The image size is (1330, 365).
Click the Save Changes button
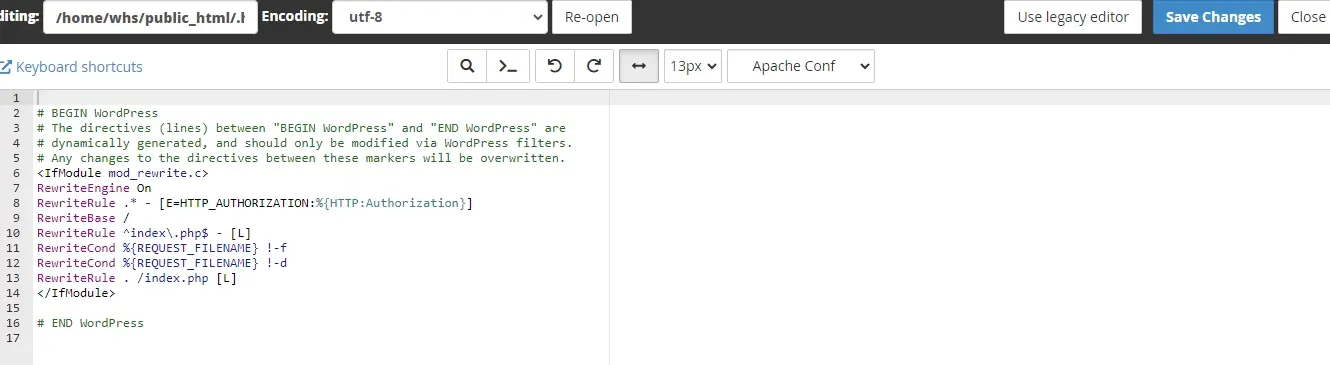click(x=1213, y=17)
